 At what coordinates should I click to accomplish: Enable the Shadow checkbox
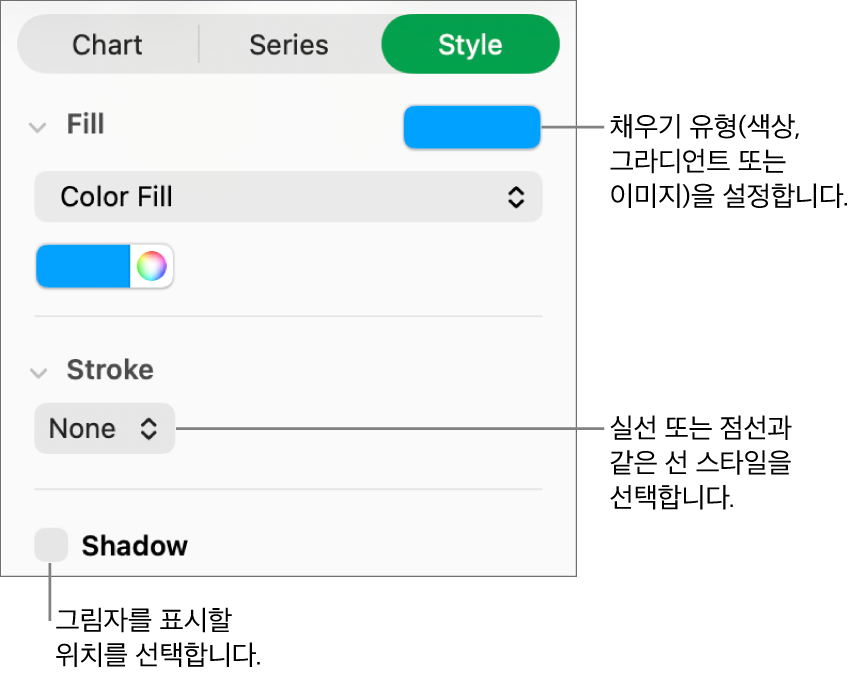point(51,546)
